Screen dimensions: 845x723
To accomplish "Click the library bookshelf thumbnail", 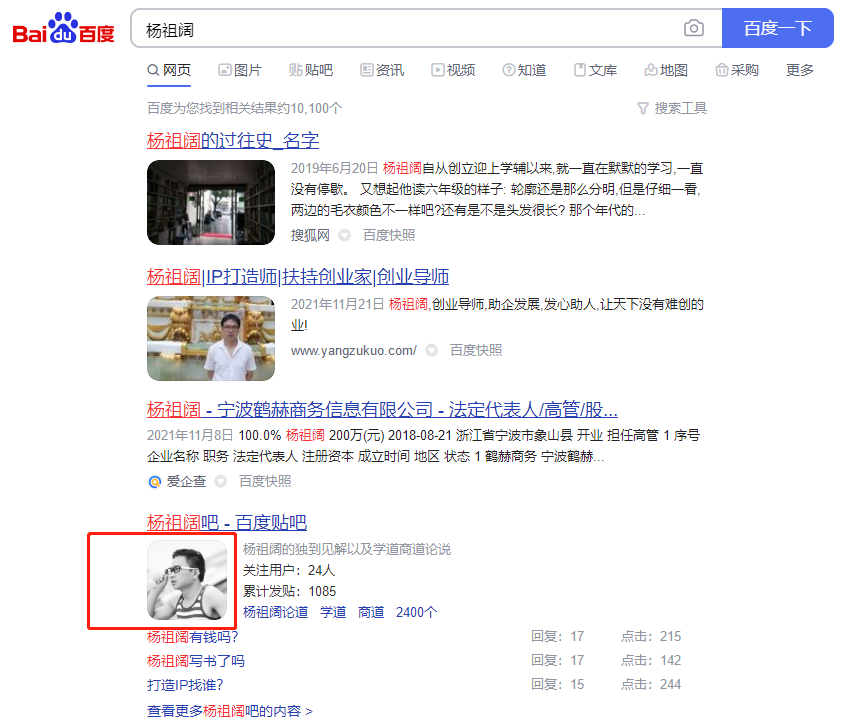I will [211, 202].
